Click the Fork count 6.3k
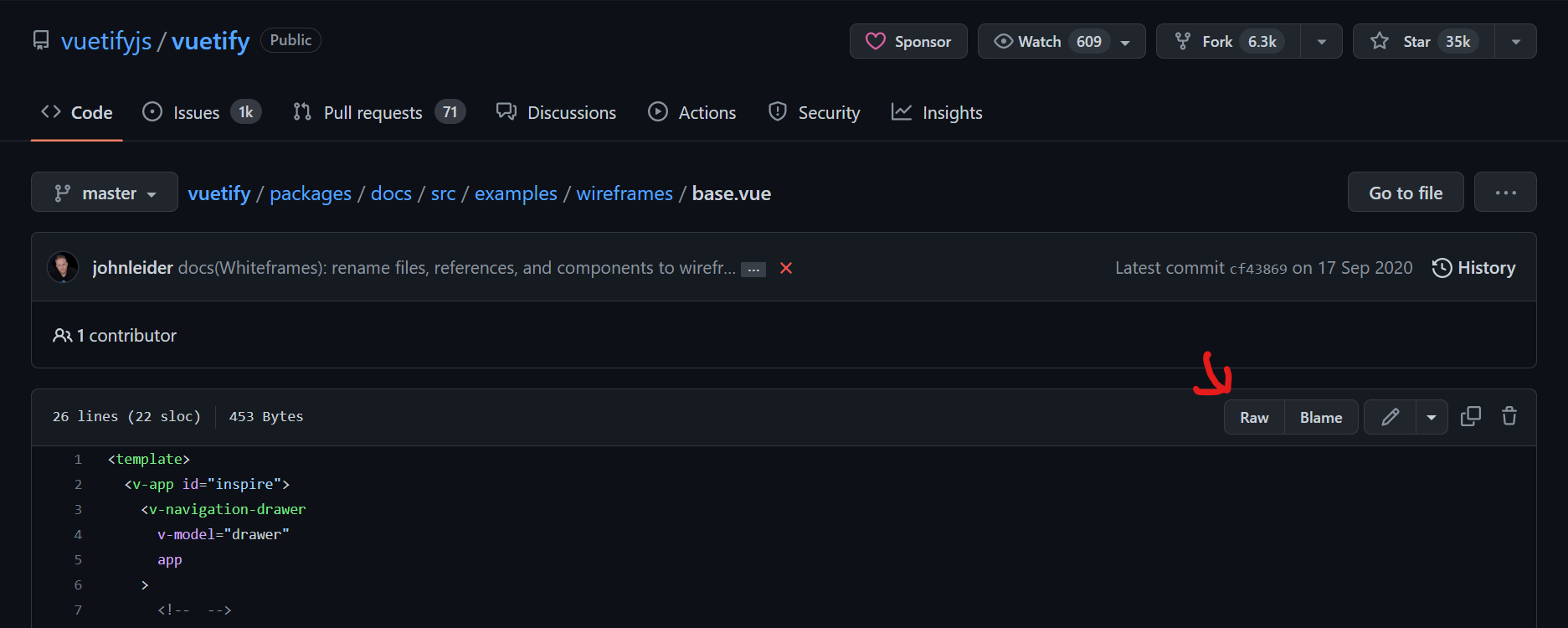The height and width of the screenshot is (628, 1568). pyautogui.click(x=1262, y=41)
